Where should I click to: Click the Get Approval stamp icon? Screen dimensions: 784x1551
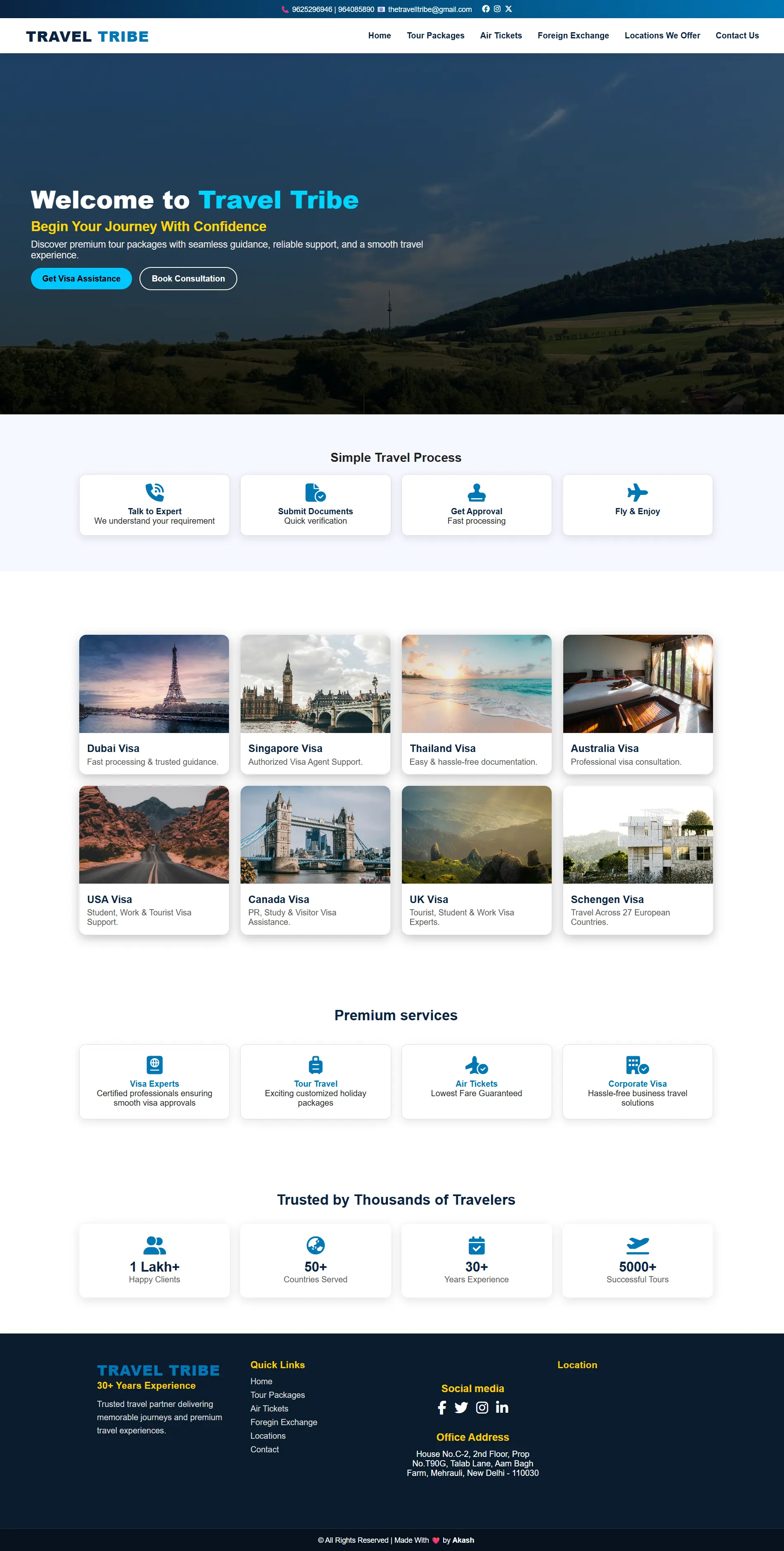(476, 492)
